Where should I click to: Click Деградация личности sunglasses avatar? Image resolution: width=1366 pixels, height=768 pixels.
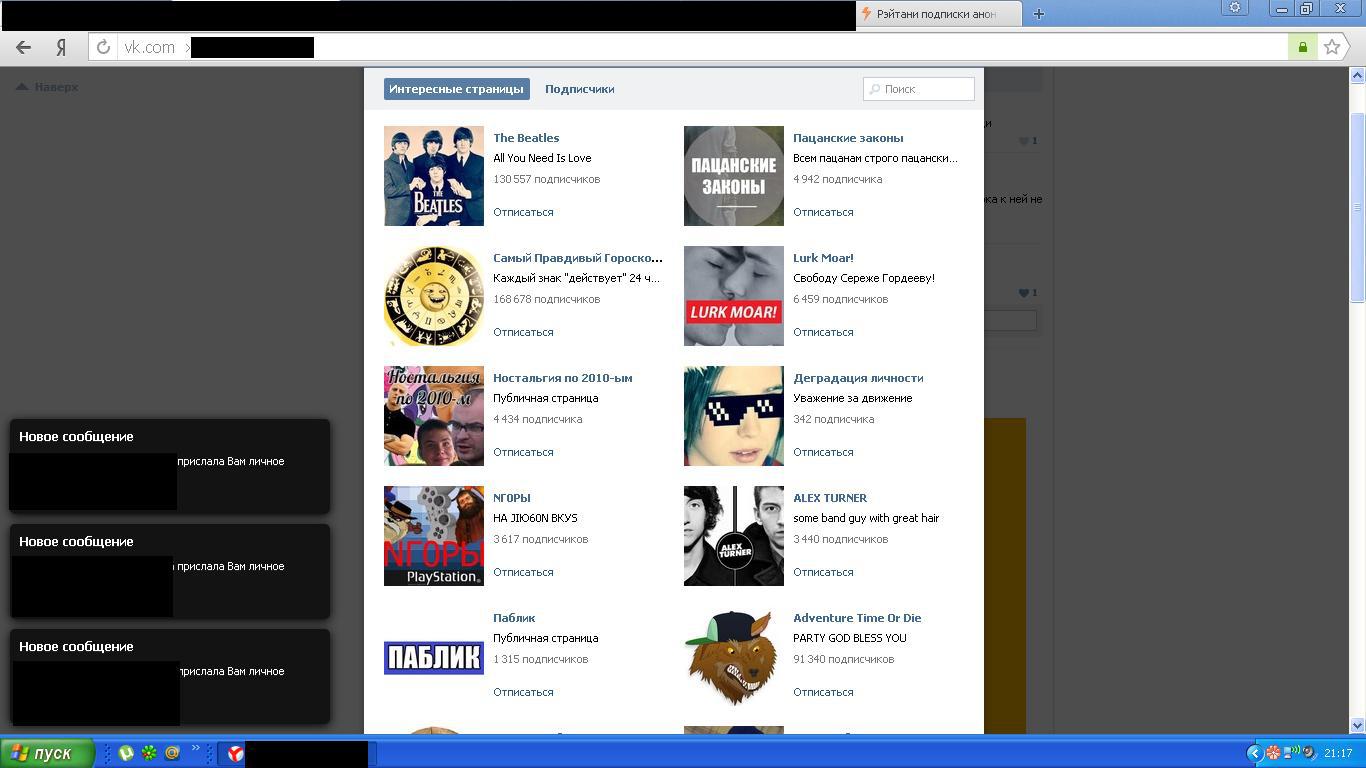[734, 416]
